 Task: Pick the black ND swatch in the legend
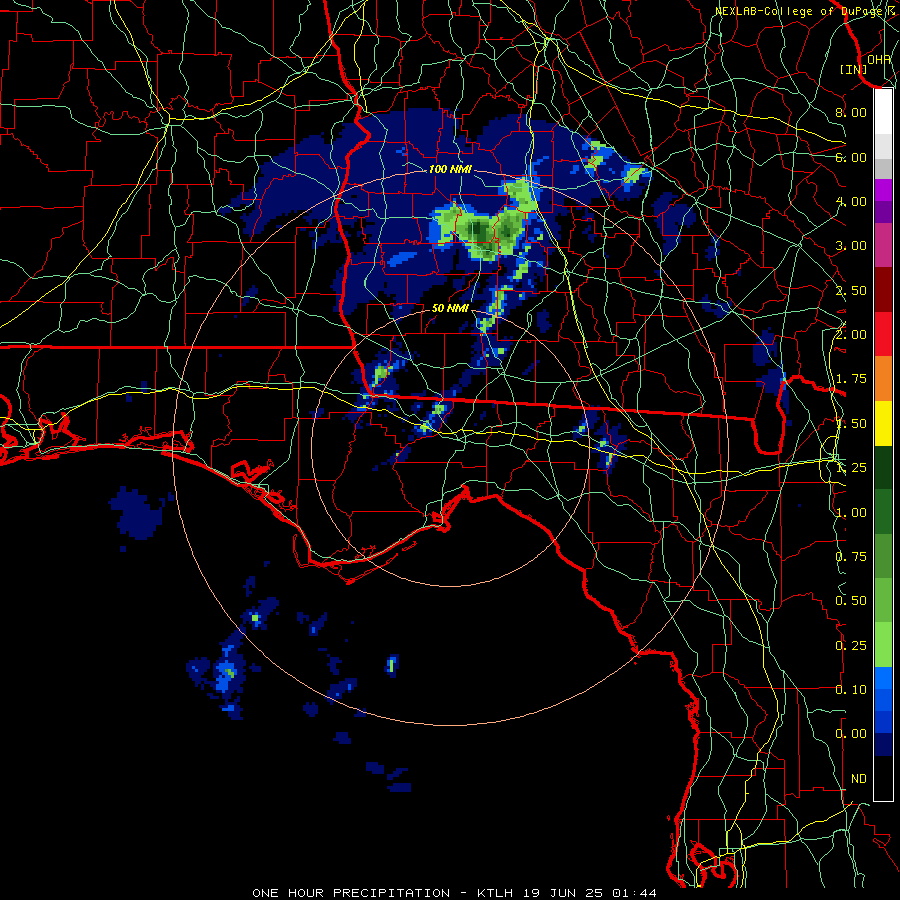coord(883,778)
